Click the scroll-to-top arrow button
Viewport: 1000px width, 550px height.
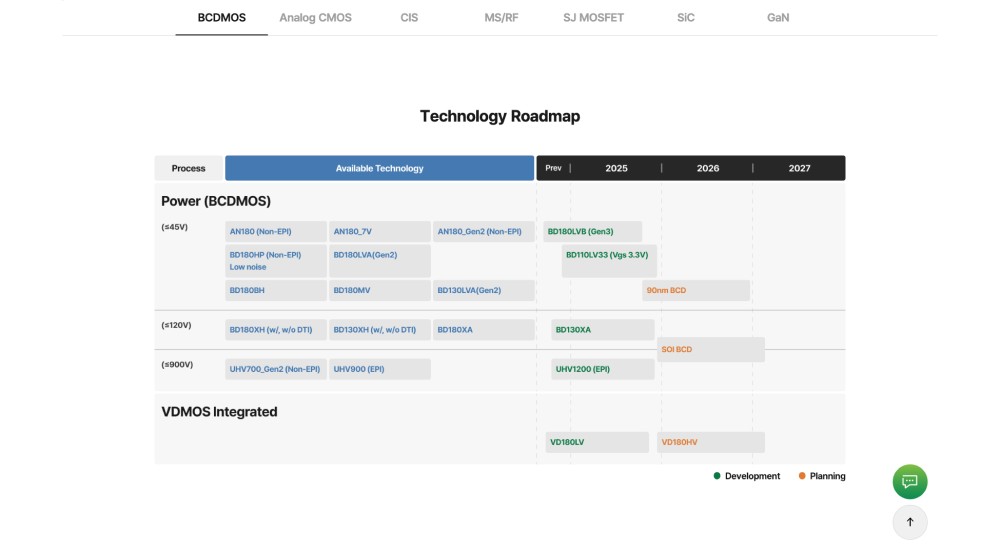909,522
